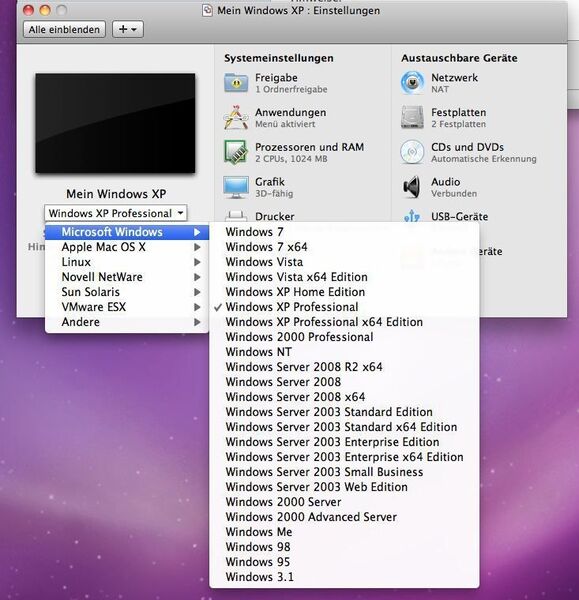Click the red close window button
Viewport: 579px width, 600px height.
pos(28,10)
